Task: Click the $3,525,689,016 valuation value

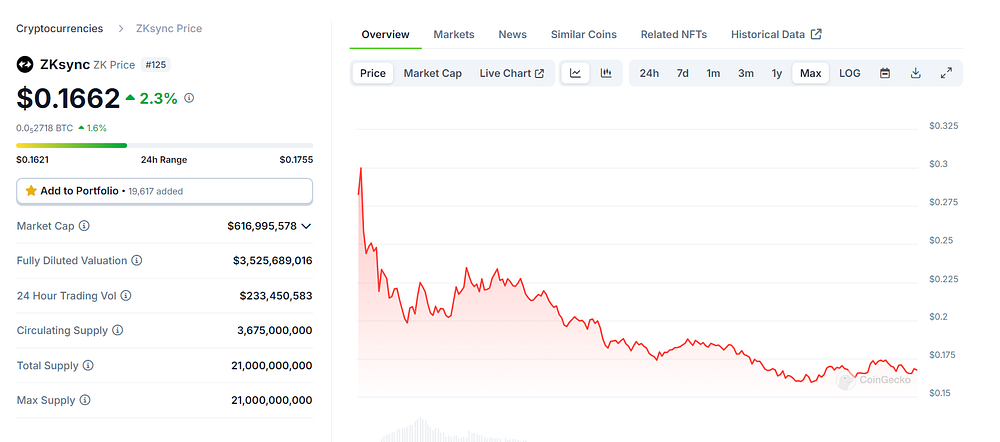Action: (x=273, y=261)
